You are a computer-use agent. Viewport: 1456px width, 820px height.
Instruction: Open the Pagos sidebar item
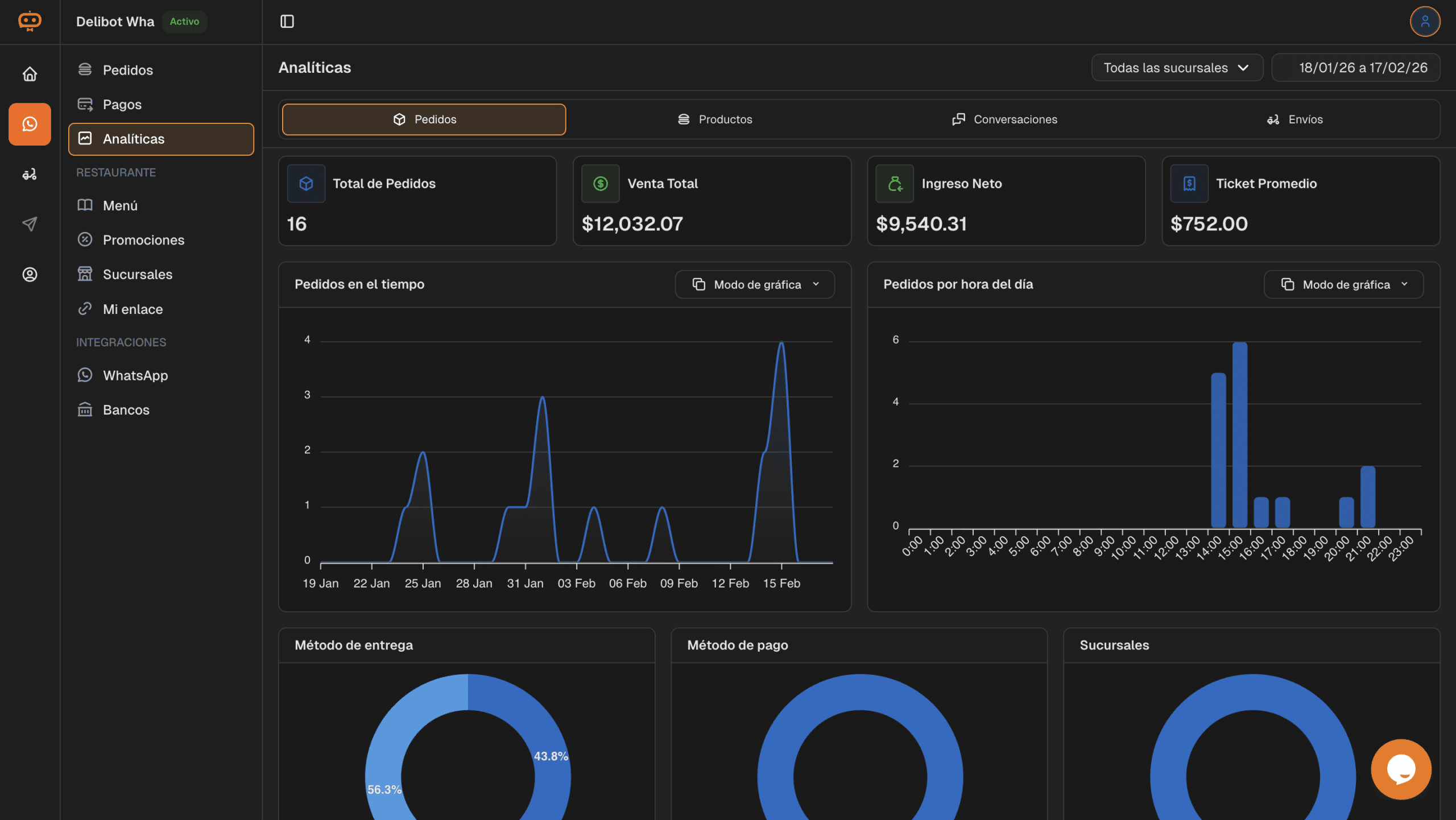pyautogui.click(x=122, y=105)
